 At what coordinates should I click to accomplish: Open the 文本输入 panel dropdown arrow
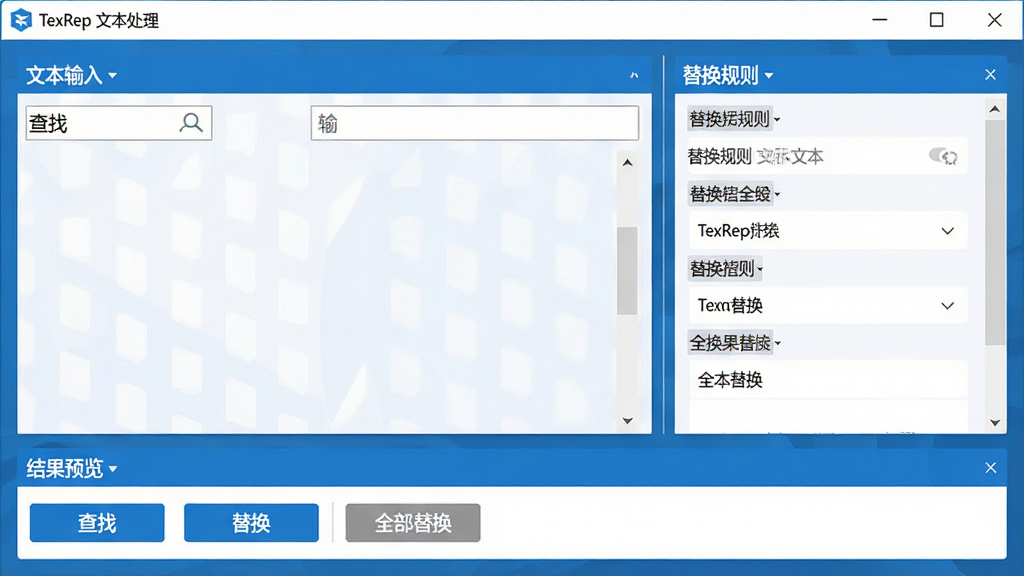point(112,76)
